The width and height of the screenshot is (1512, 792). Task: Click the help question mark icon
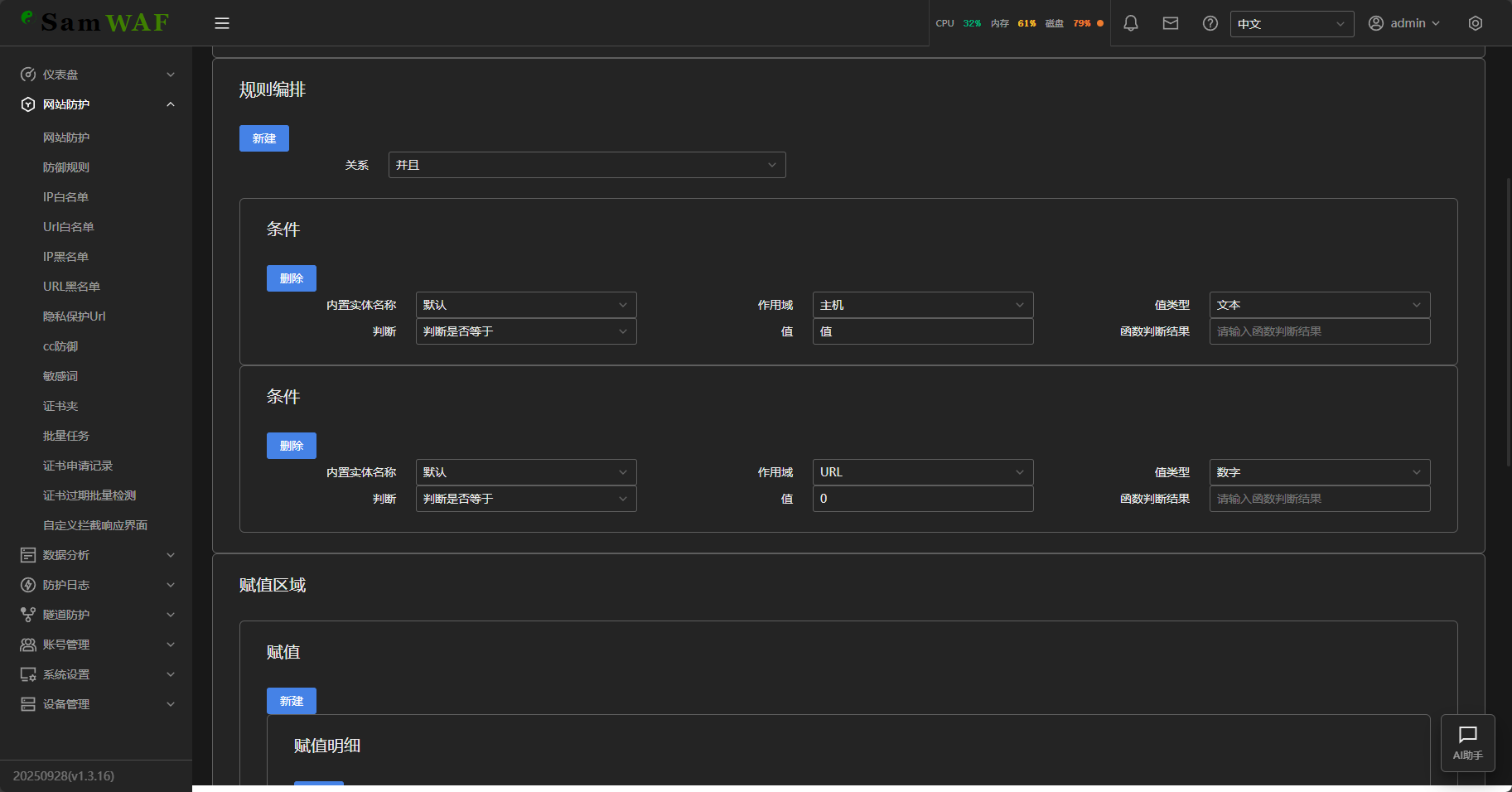point(1210,23)
